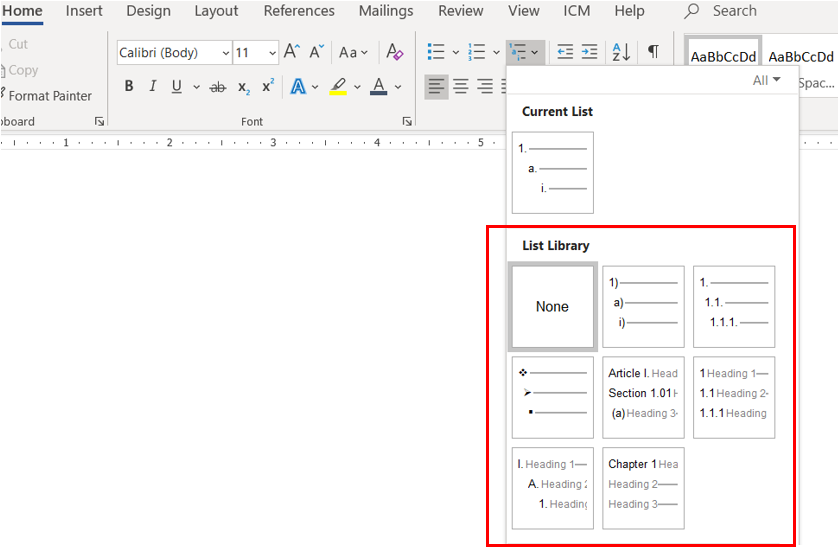Toggle Bold formatting
The width and height of the screenshot is (838, 555).
click(129, 87)
